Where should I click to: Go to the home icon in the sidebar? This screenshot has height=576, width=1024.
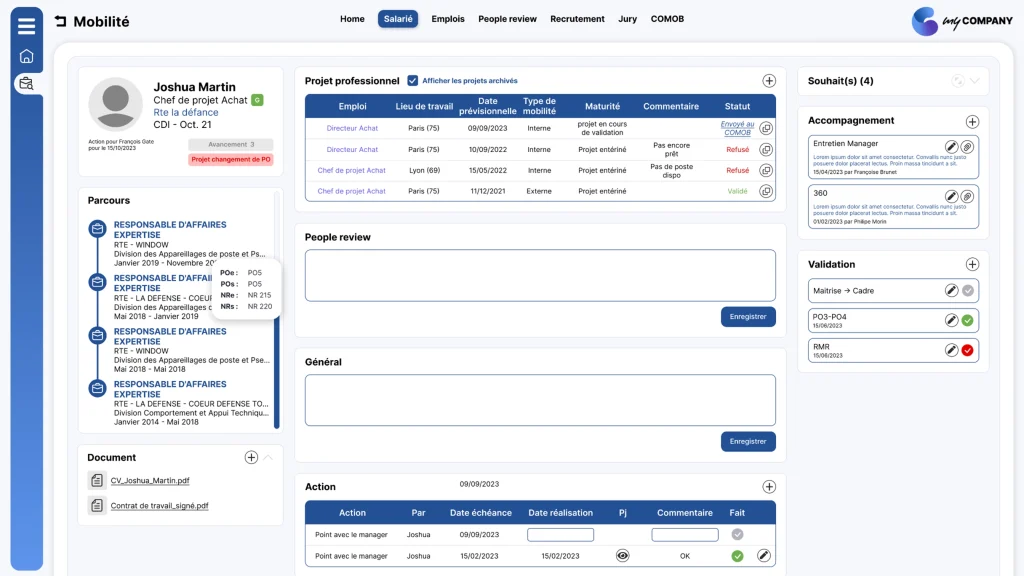click(x=26, y=56)
